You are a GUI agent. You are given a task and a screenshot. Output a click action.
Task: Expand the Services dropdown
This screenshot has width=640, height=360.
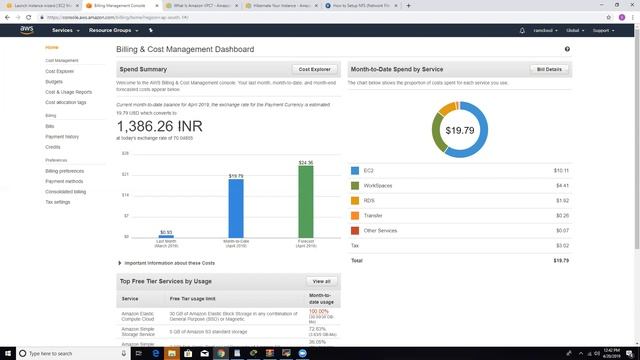(66, 30)
